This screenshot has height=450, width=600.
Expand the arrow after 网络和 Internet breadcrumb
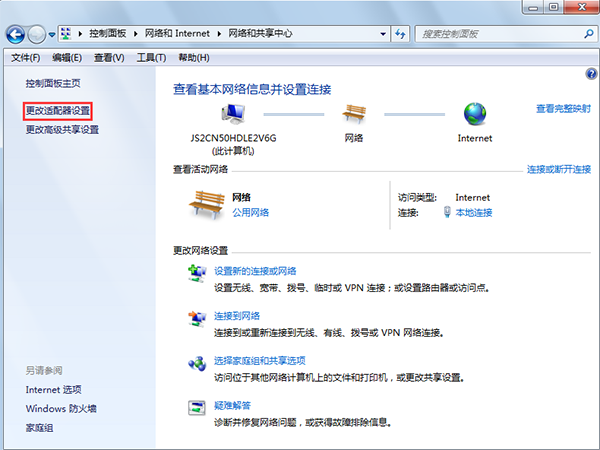pyautogui.click(x=219, y=34)
